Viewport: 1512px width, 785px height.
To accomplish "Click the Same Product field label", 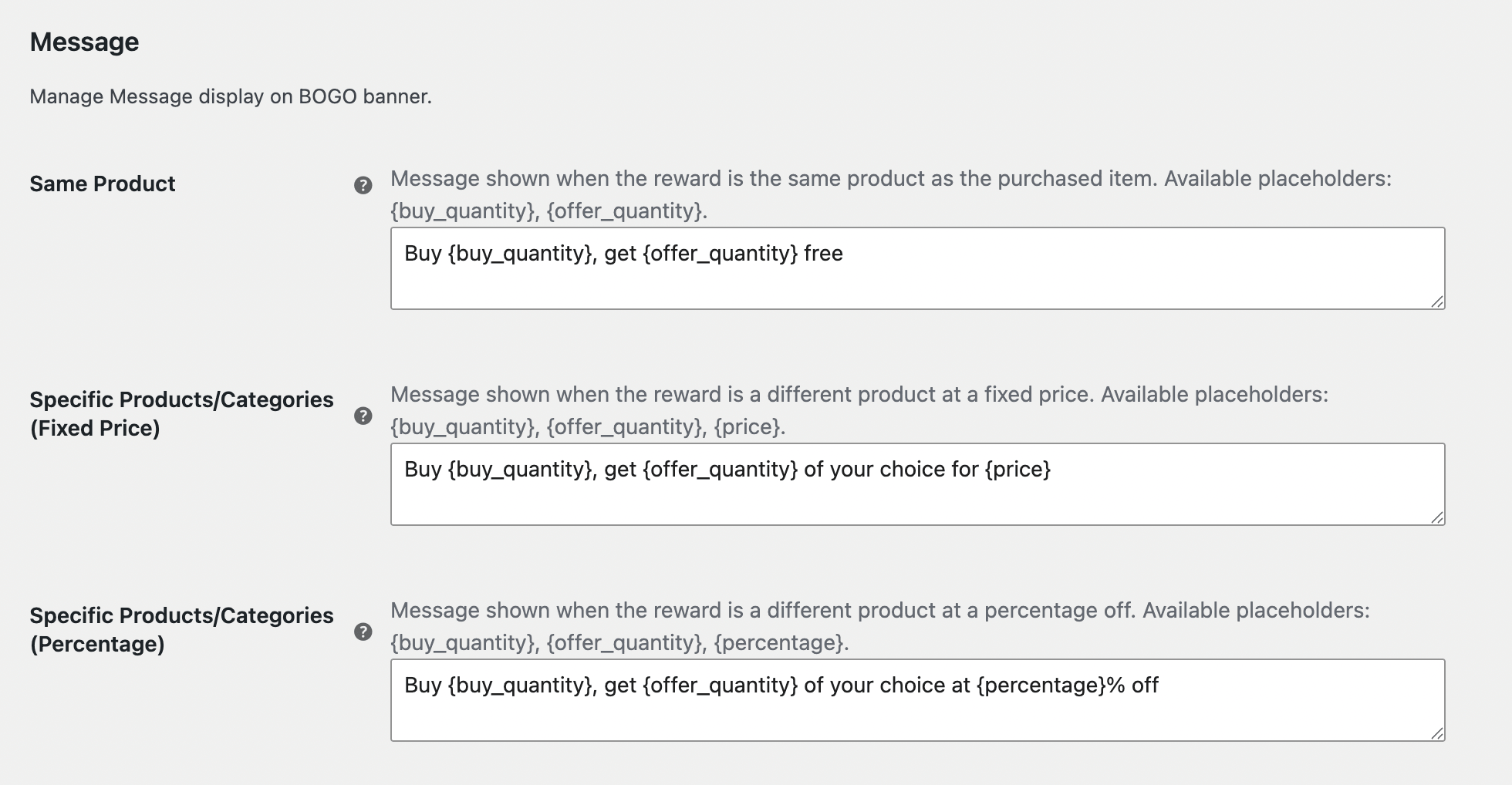I will [103, 184].
